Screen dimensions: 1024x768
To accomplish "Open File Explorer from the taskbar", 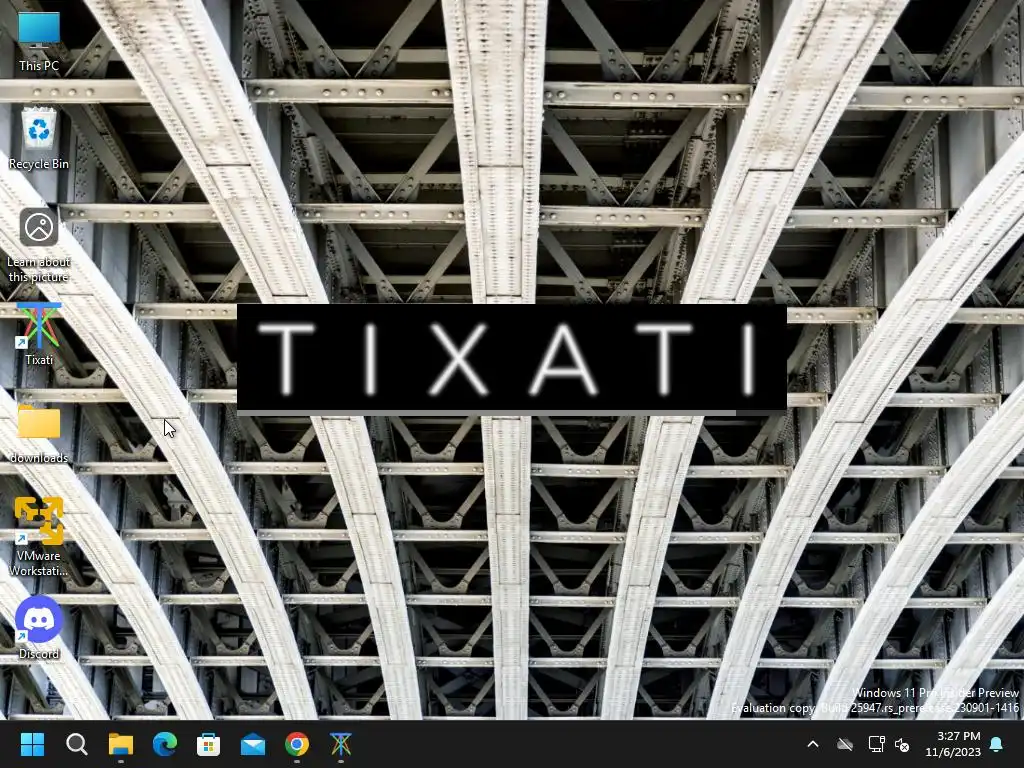I will click(x=121, y=744).
